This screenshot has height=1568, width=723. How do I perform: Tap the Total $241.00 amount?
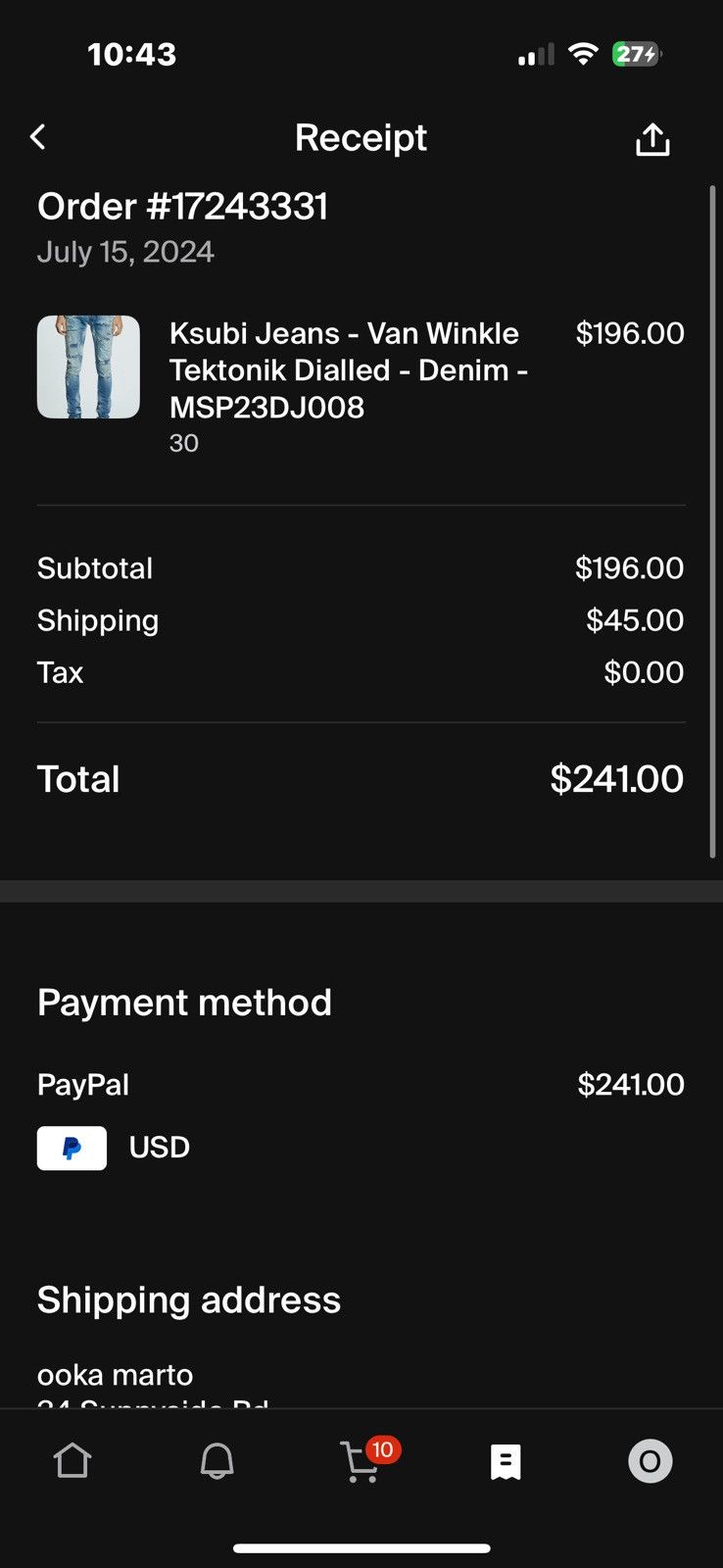tap(616, 779)
